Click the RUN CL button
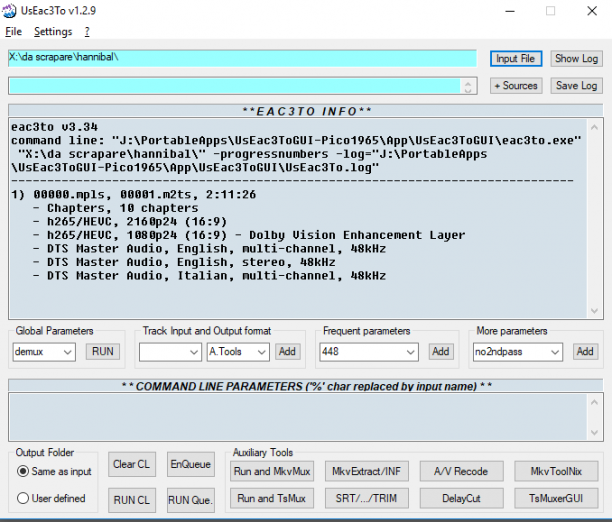The width and height of the screenshot is (612, 522). (x=132, y=500)
